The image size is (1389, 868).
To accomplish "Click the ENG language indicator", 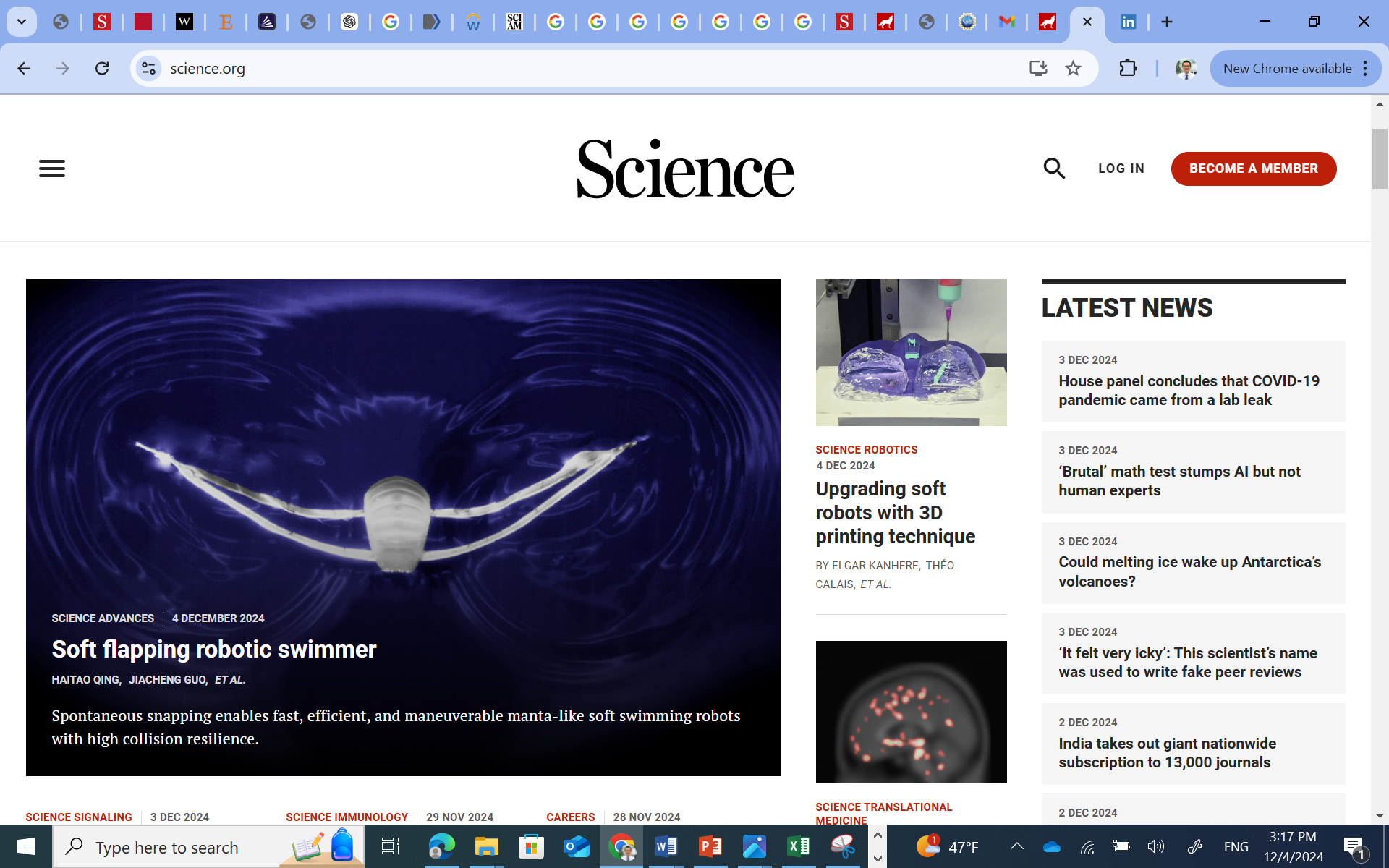I will [1236, 846].
